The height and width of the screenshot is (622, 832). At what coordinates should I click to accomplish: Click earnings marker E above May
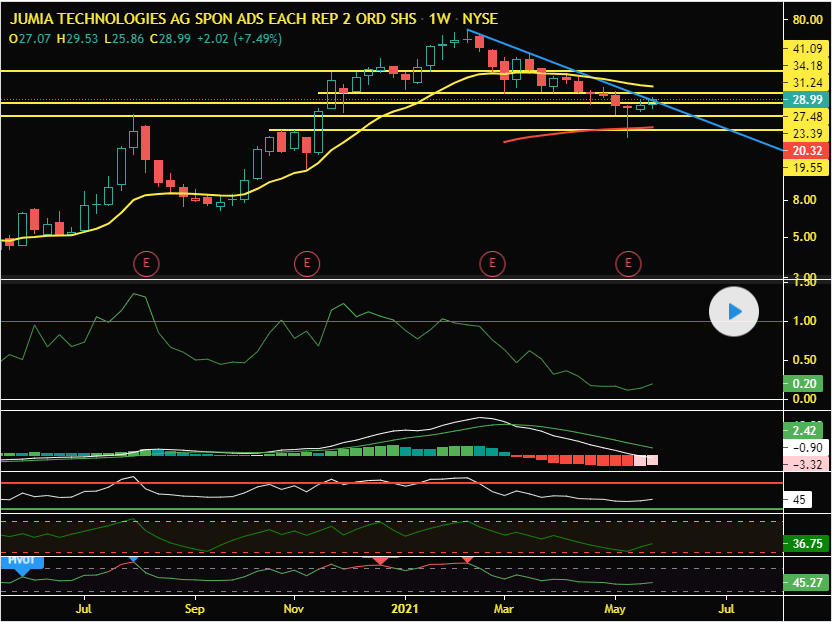(x=628, y=263)
